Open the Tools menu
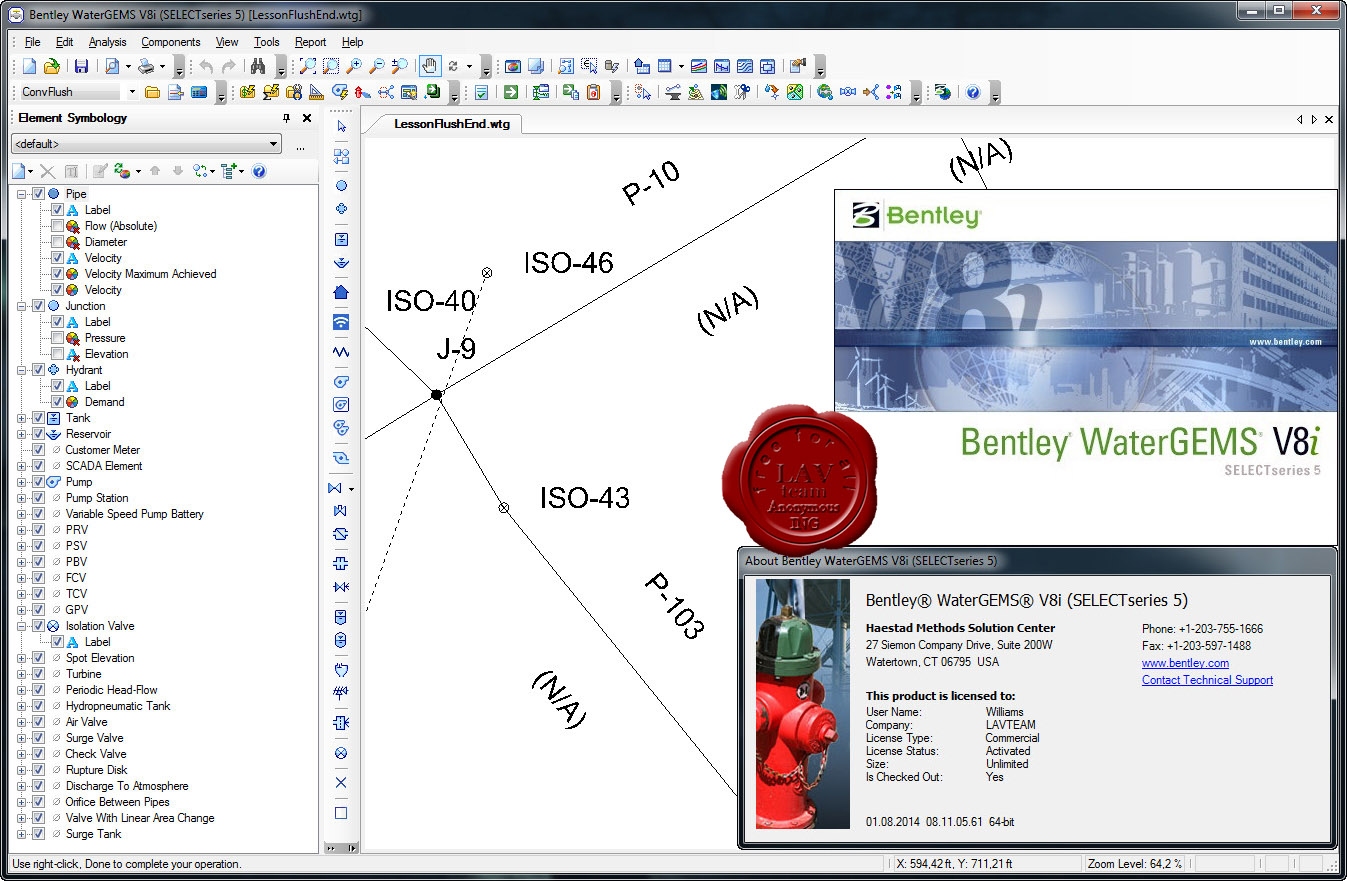This screenshot has height=881, width=1347. tap(266, 42)
